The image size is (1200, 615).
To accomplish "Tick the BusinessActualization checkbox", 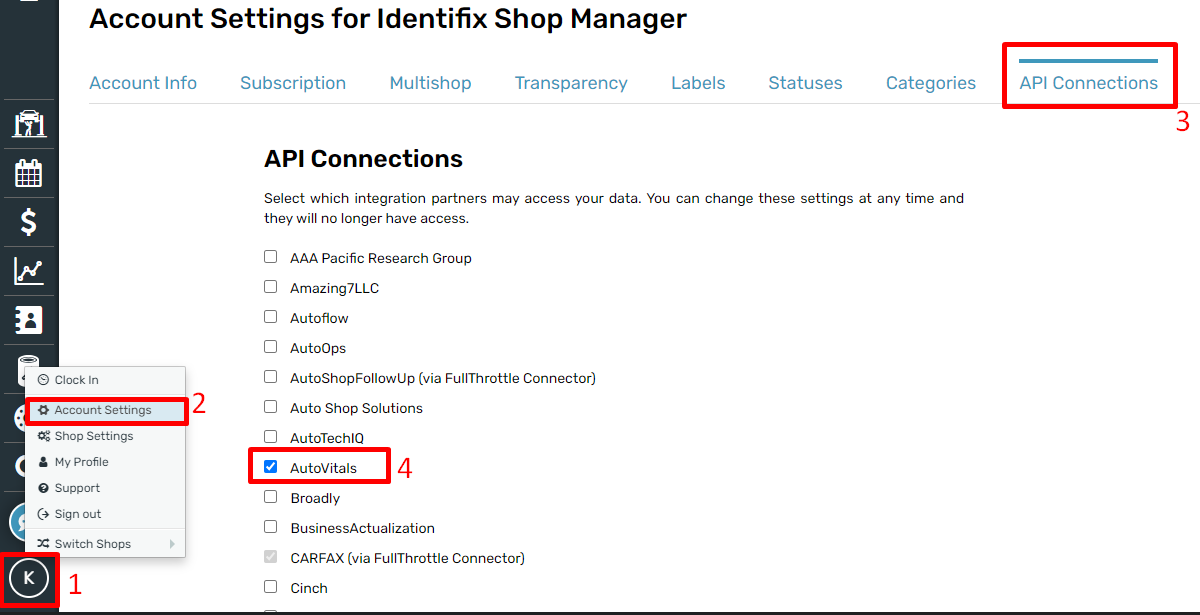I will (270, 527).
